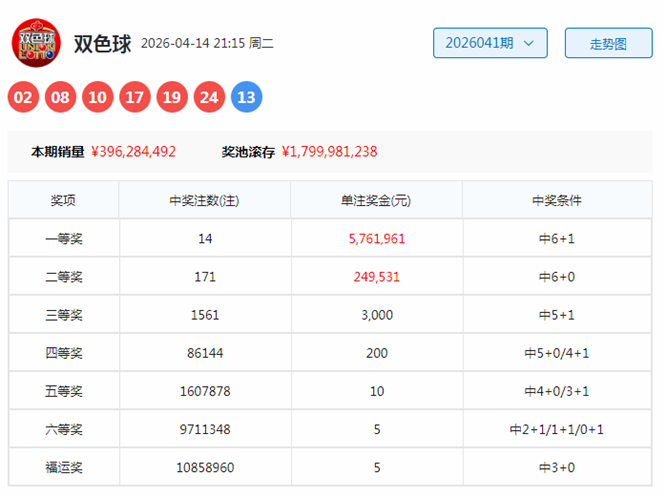Open the 2026041期 issue dropdown
This screenshot has width=664, height=494.
pyautogui.click(x=490, y=43)
